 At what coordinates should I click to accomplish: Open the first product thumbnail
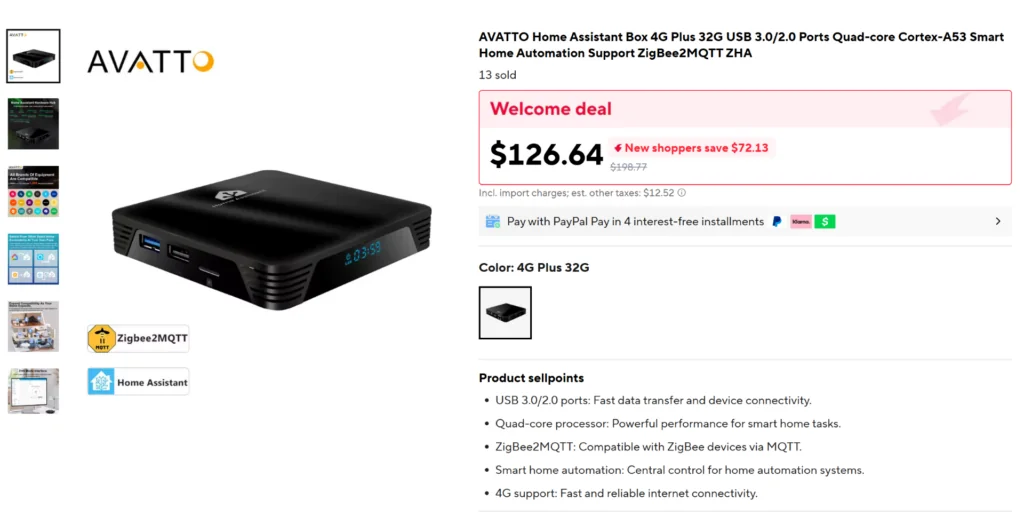click(x=33, y=55)
